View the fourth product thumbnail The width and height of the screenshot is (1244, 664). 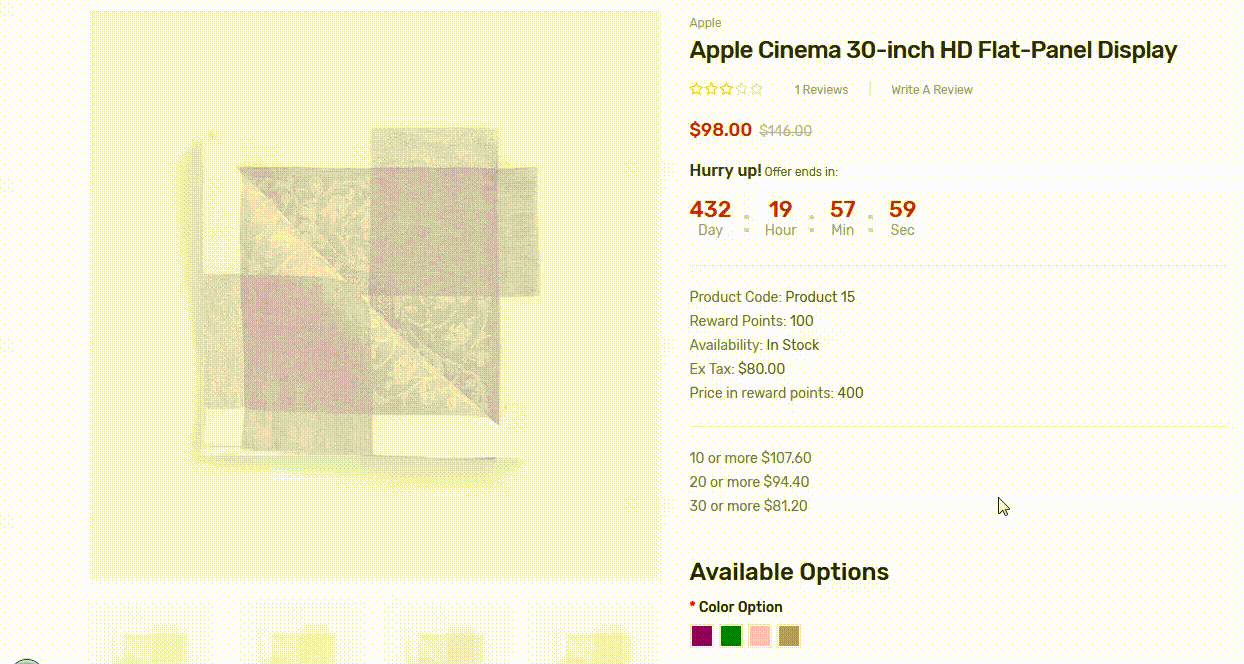pyautogui.click(x=597, y=634)
